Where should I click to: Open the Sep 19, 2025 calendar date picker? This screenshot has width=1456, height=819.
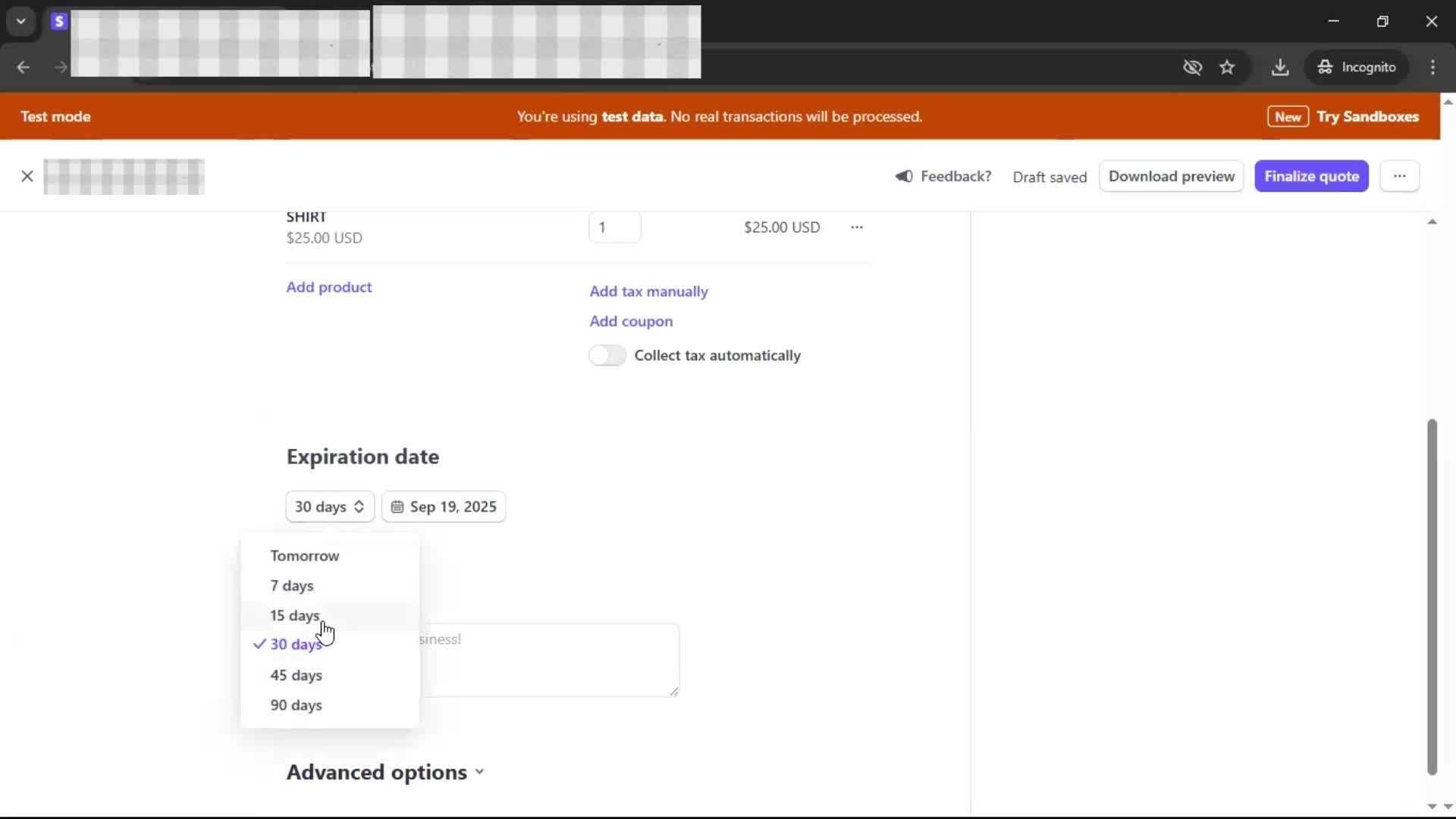coord(444,507)
